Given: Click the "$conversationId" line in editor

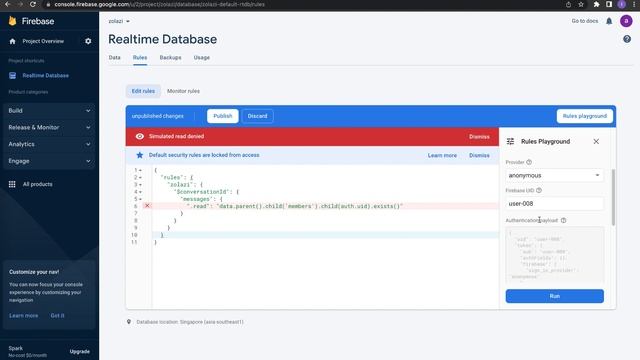Looking at the screenshot, I should 206,192.
